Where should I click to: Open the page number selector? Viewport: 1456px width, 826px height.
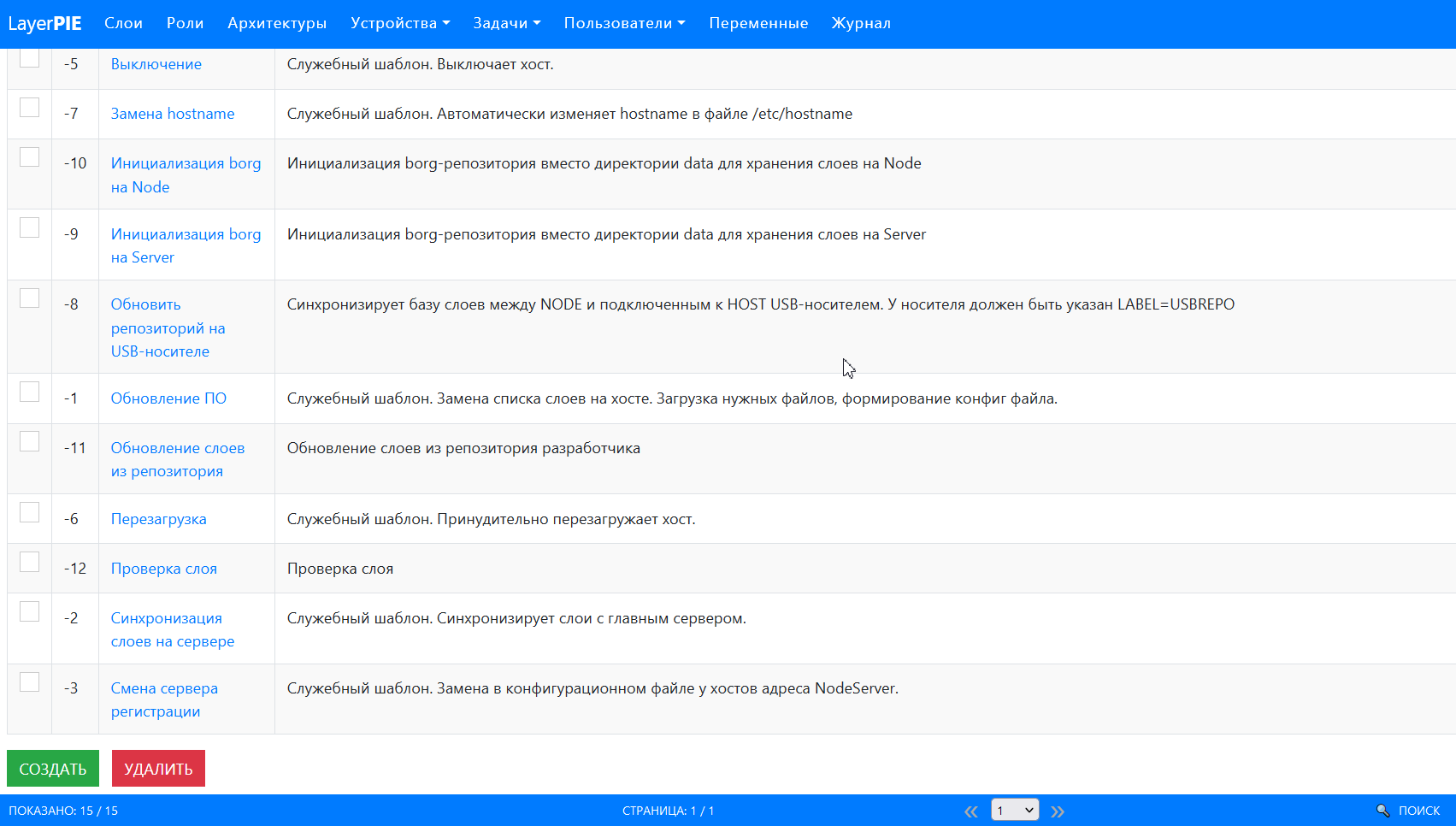1015,810
